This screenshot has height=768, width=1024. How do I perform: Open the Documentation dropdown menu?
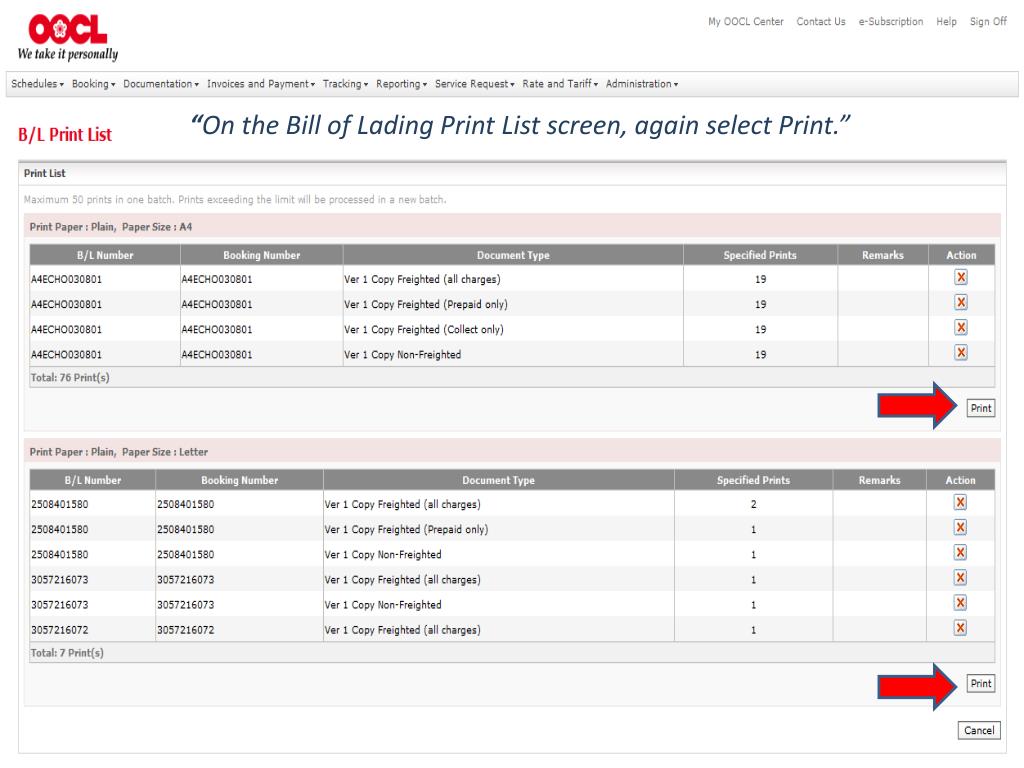coord(161,84)
